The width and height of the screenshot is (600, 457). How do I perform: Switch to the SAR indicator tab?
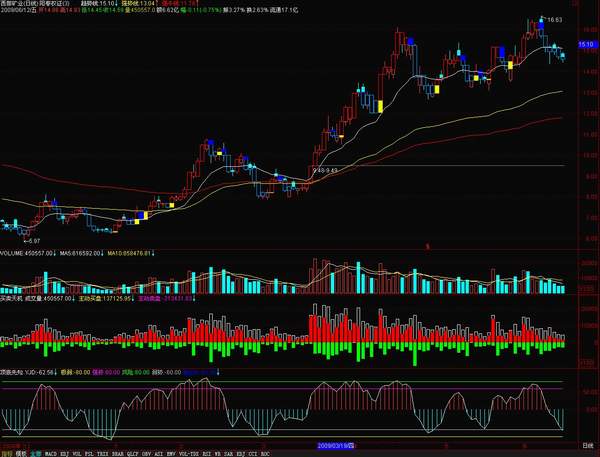(228, 454)
